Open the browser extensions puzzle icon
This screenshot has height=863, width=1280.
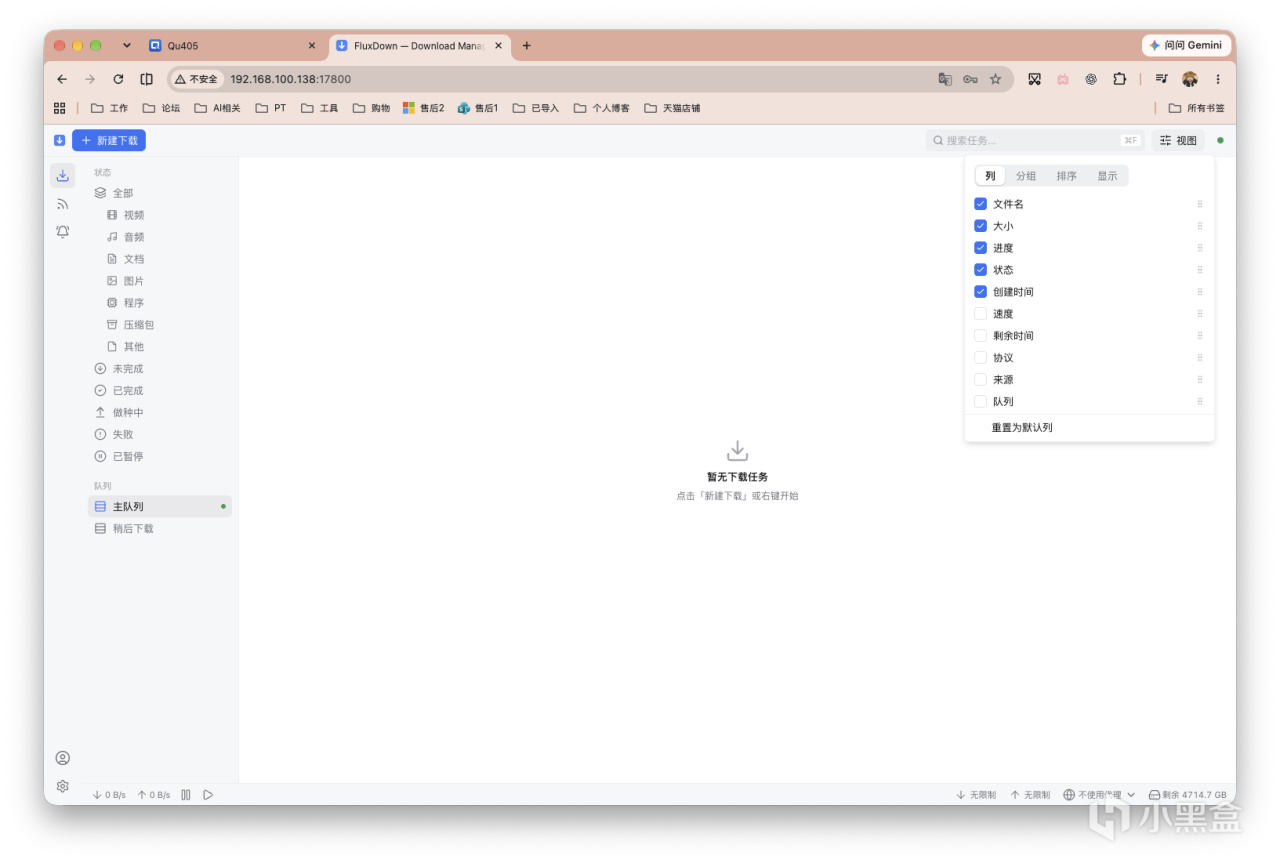[x=1119, y=79]
